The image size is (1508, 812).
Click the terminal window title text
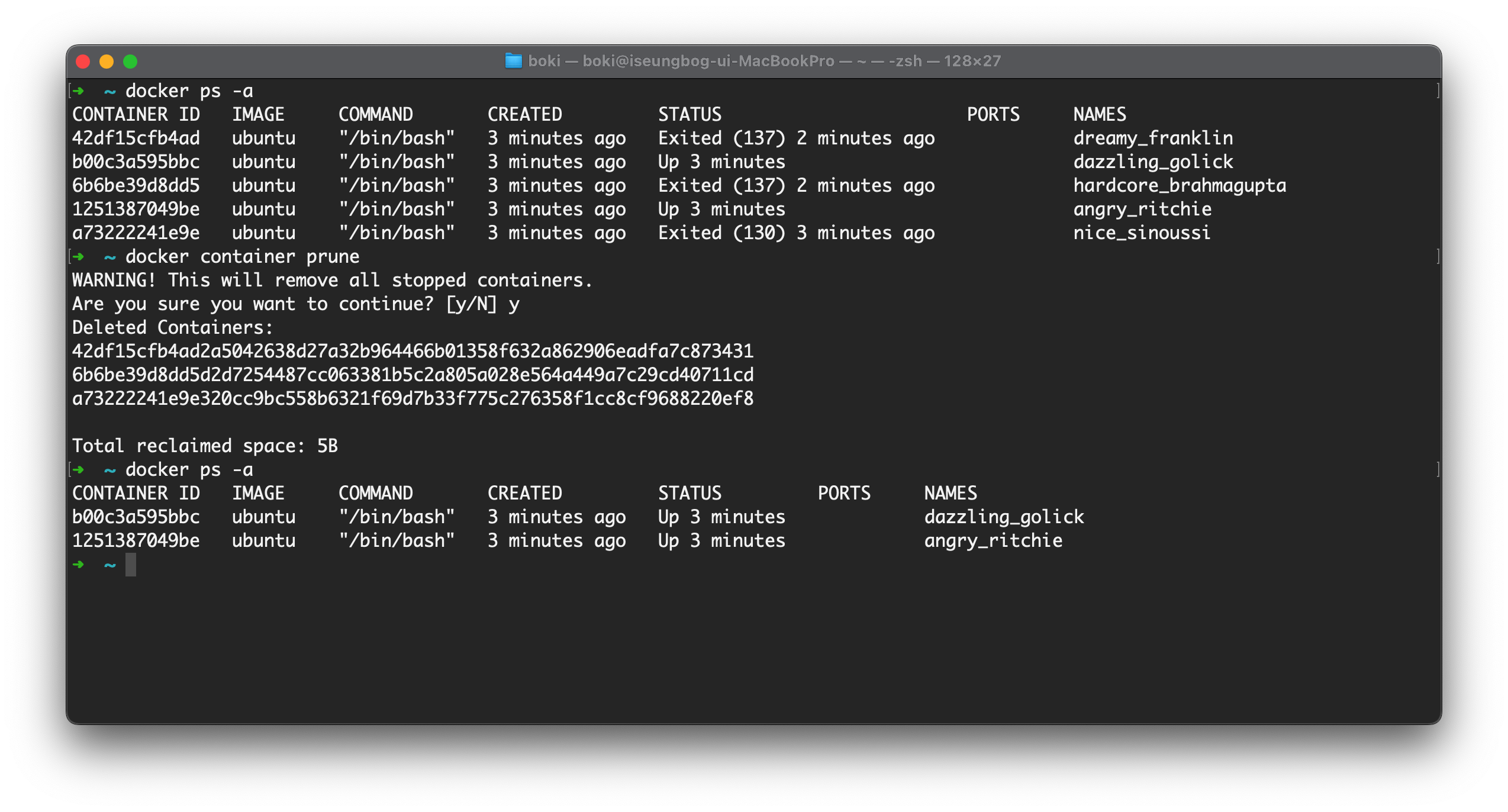click(x=763, y=61)
